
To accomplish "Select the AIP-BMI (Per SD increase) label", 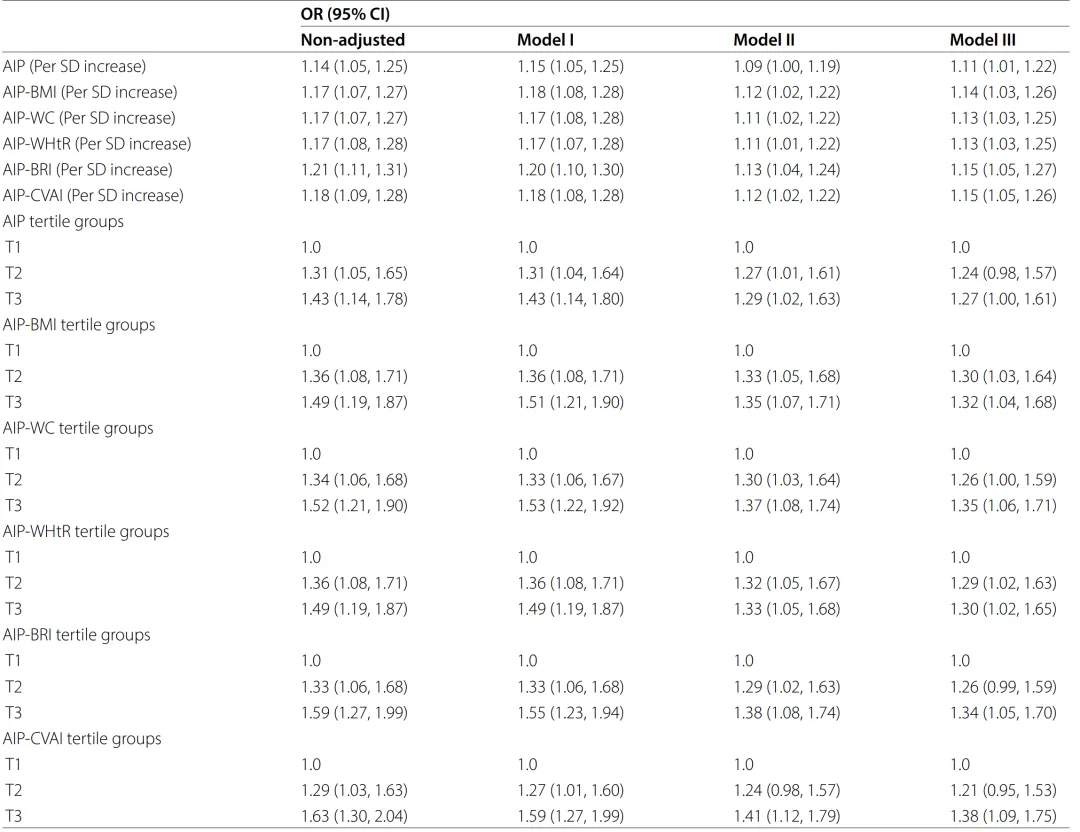I will pyautogui.click(x=90, y=92).
